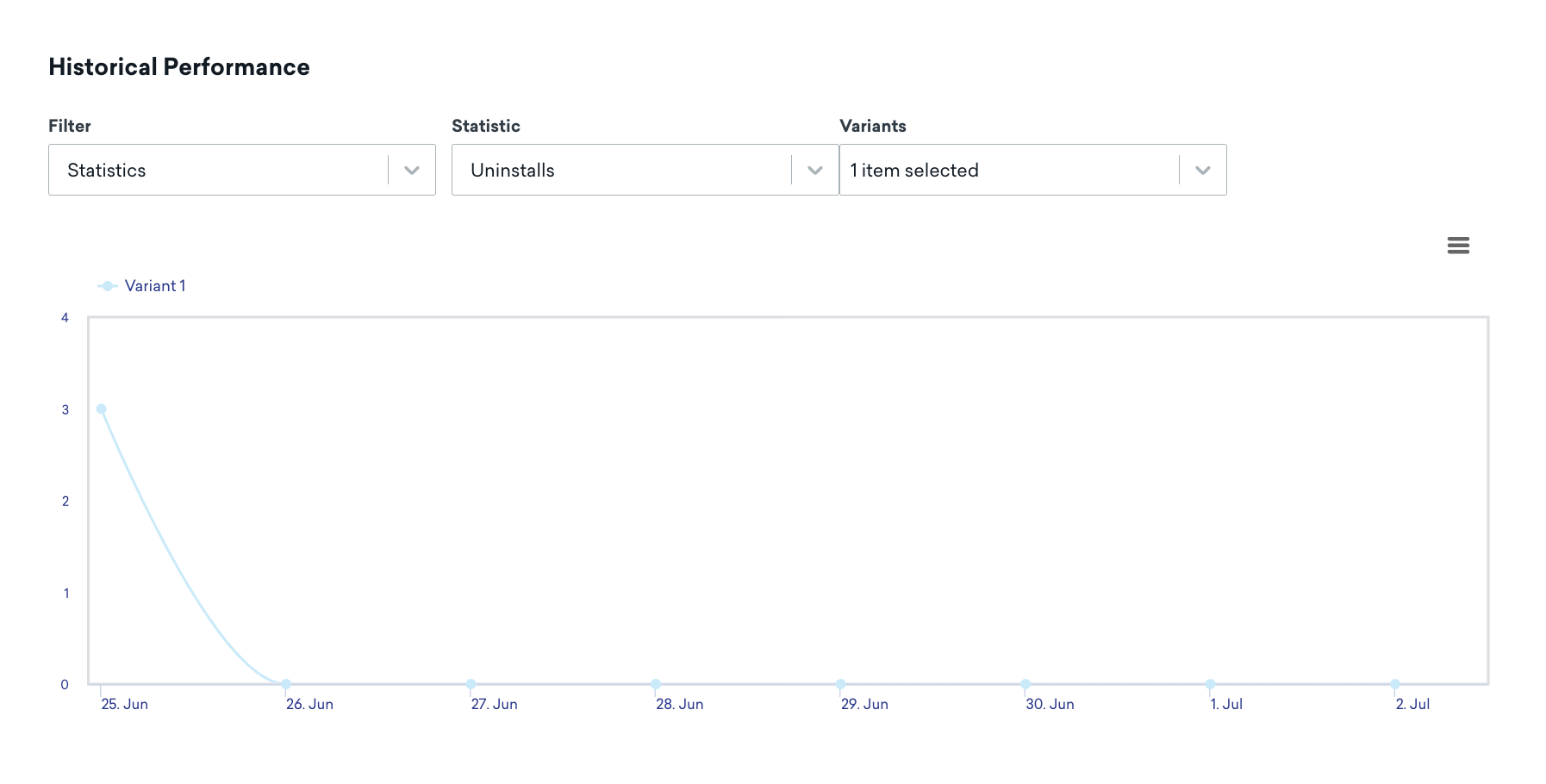Click the 'Filter' field label
Screen dimensions: 1546x784
(70, 126)
